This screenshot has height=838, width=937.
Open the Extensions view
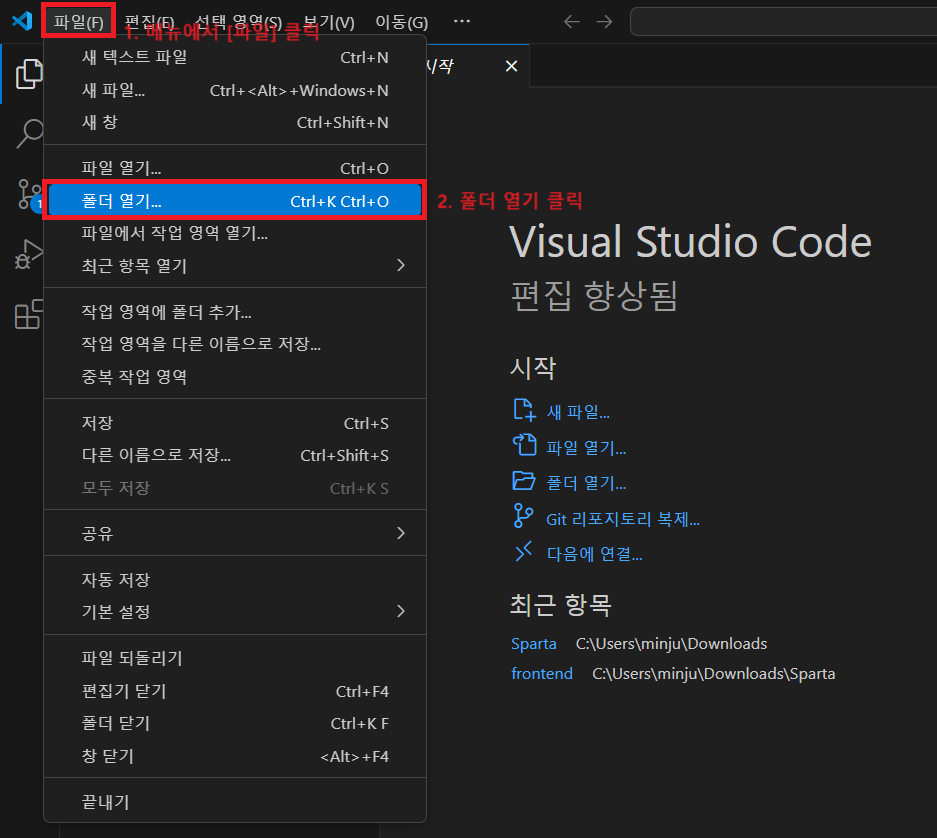tap(29, 314)
